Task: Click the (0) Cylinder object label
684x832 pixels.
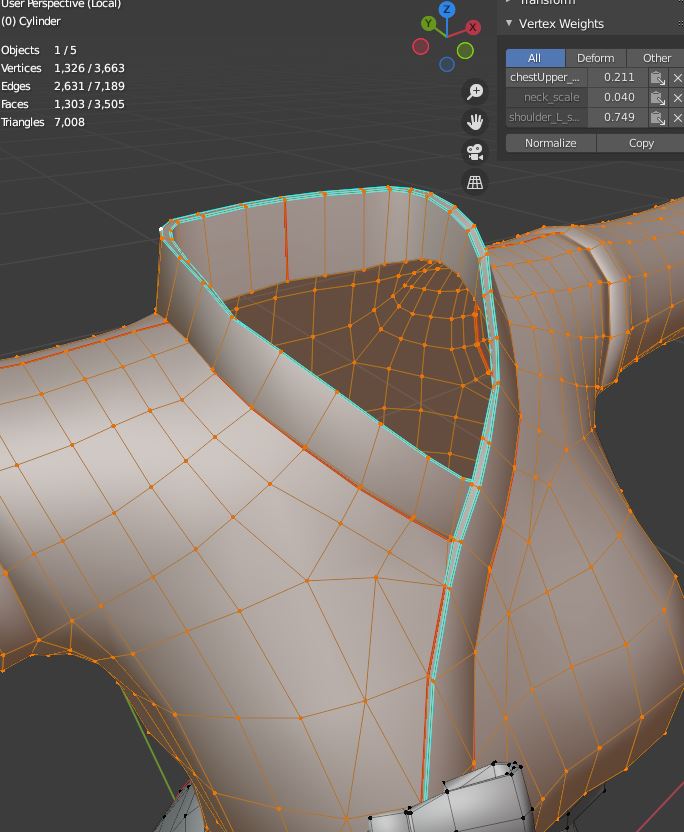Action: click(x=31, y=21)
